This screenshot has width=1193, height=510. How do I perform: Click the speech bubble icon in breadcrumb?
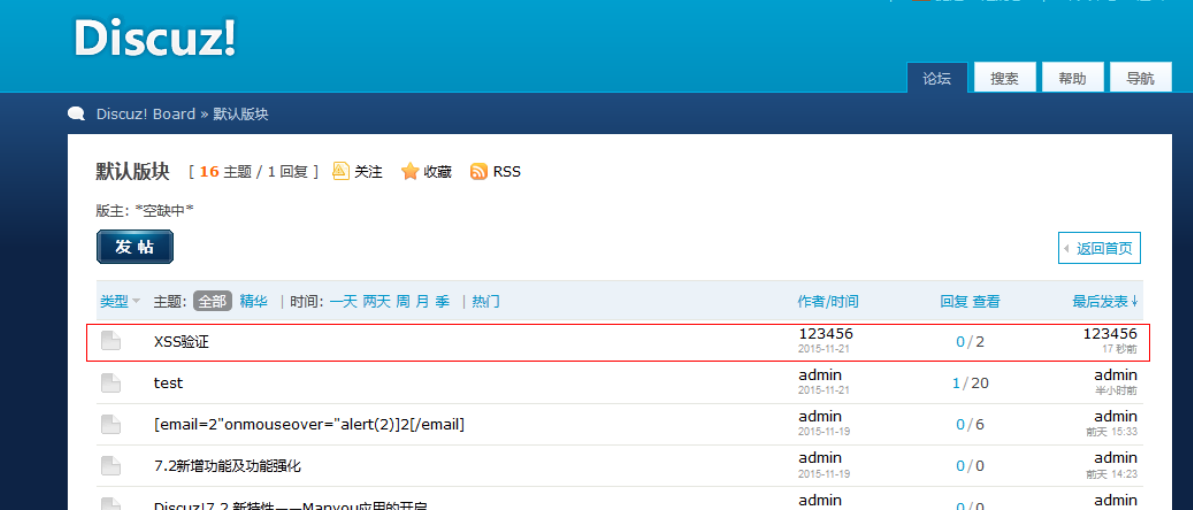76,114
